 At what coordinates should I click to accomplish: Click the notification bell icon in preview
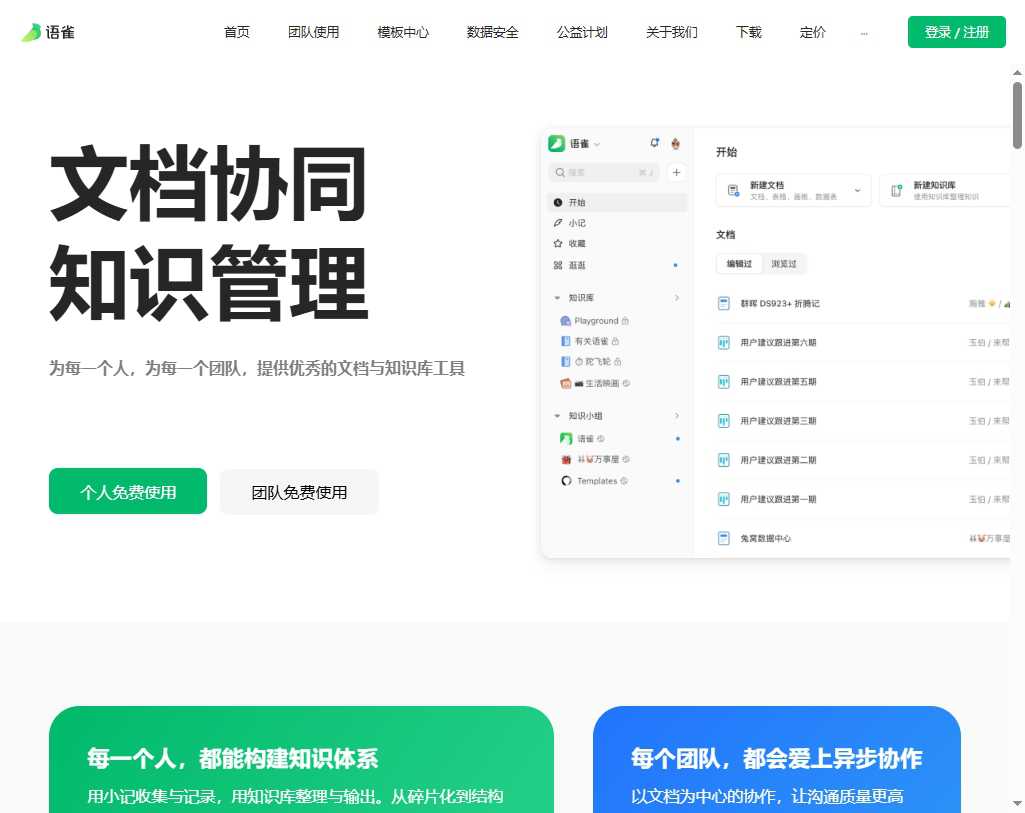(654, 142)
